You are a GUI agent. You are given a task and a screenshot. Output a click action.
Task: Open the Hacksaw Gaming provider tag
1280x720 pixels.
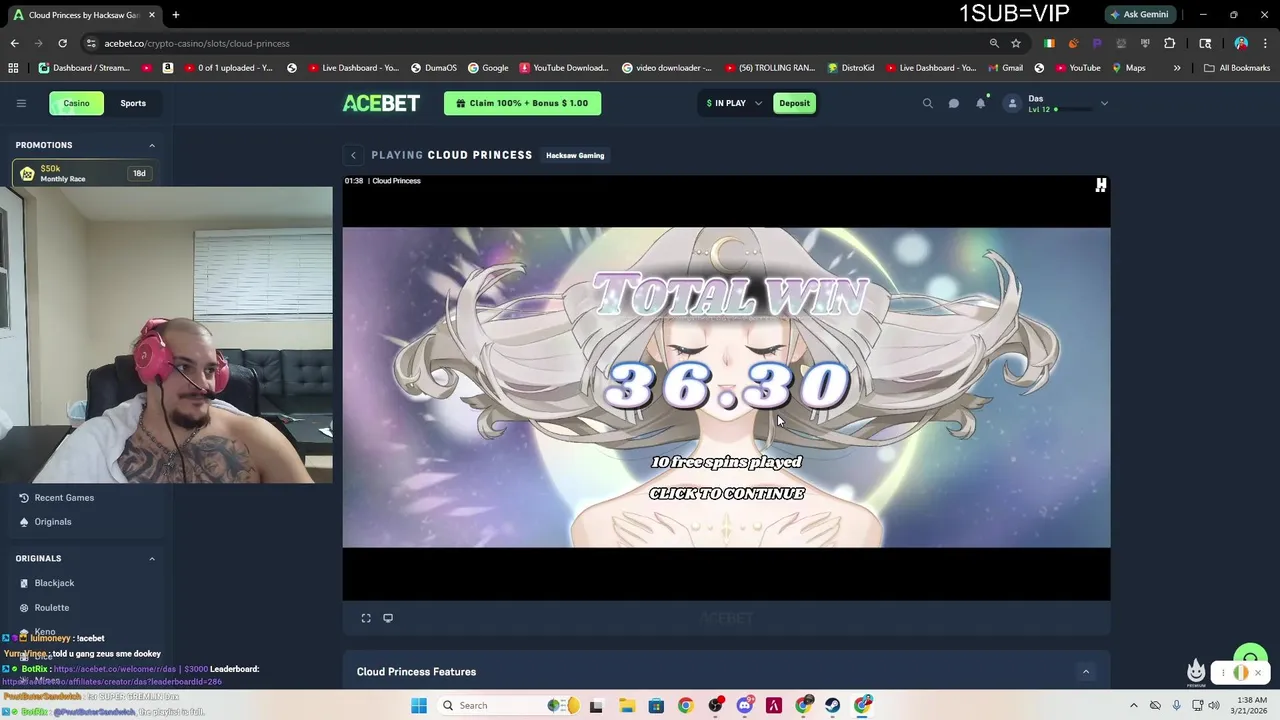pyautogui.click(x=575, y=155)
